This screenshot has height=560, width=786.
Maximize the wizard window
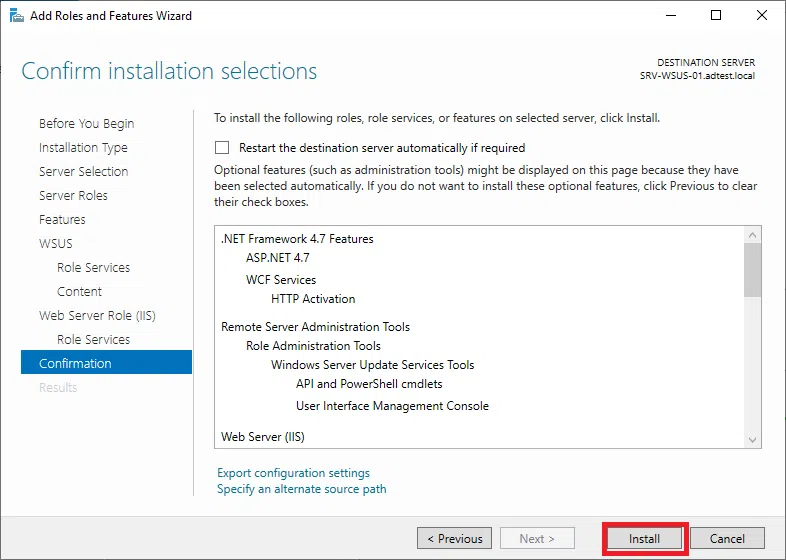pos(716,16)
